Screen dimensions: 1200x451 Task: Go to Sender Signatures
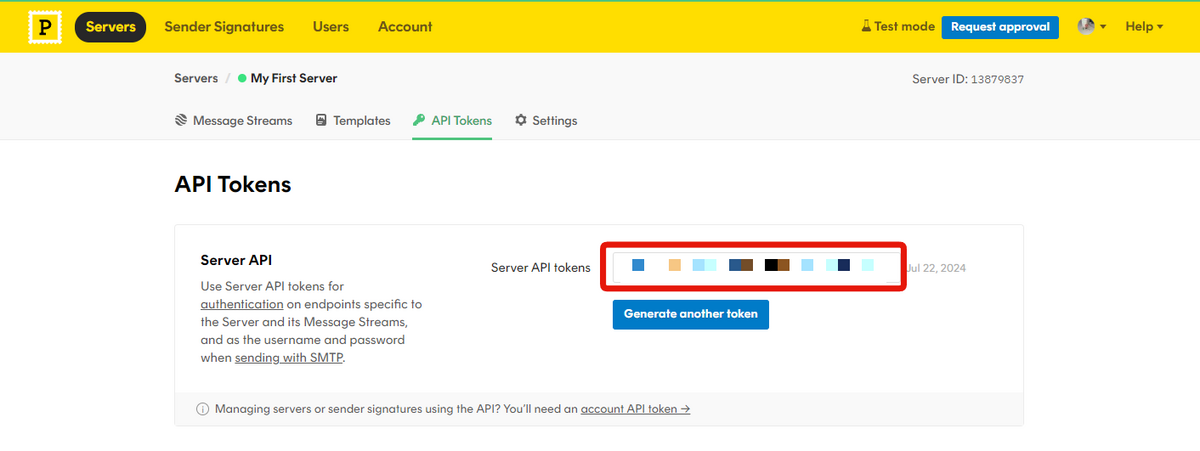click(224, 27)
